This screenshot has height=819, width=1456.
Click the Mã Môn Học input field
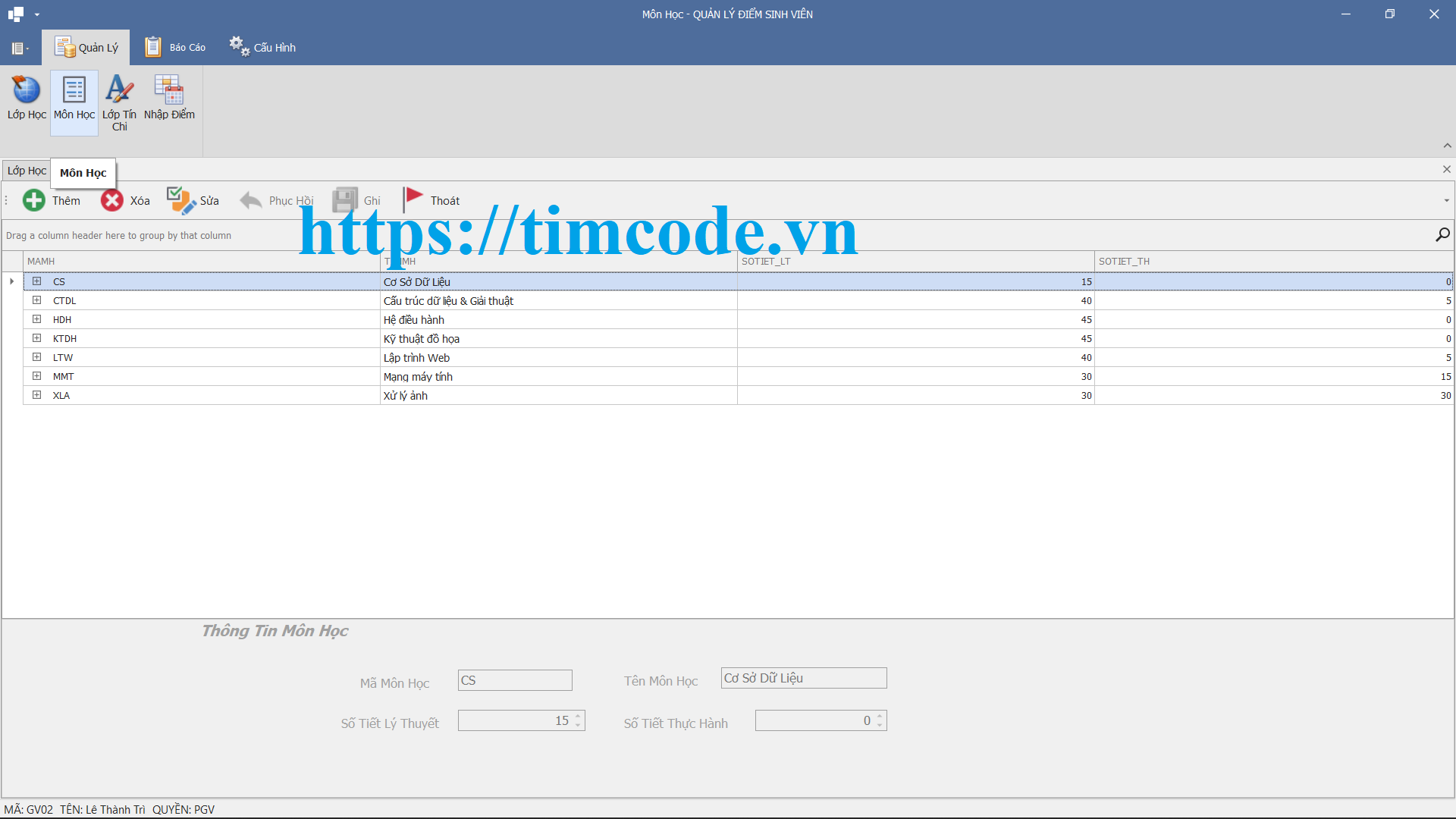515,680
